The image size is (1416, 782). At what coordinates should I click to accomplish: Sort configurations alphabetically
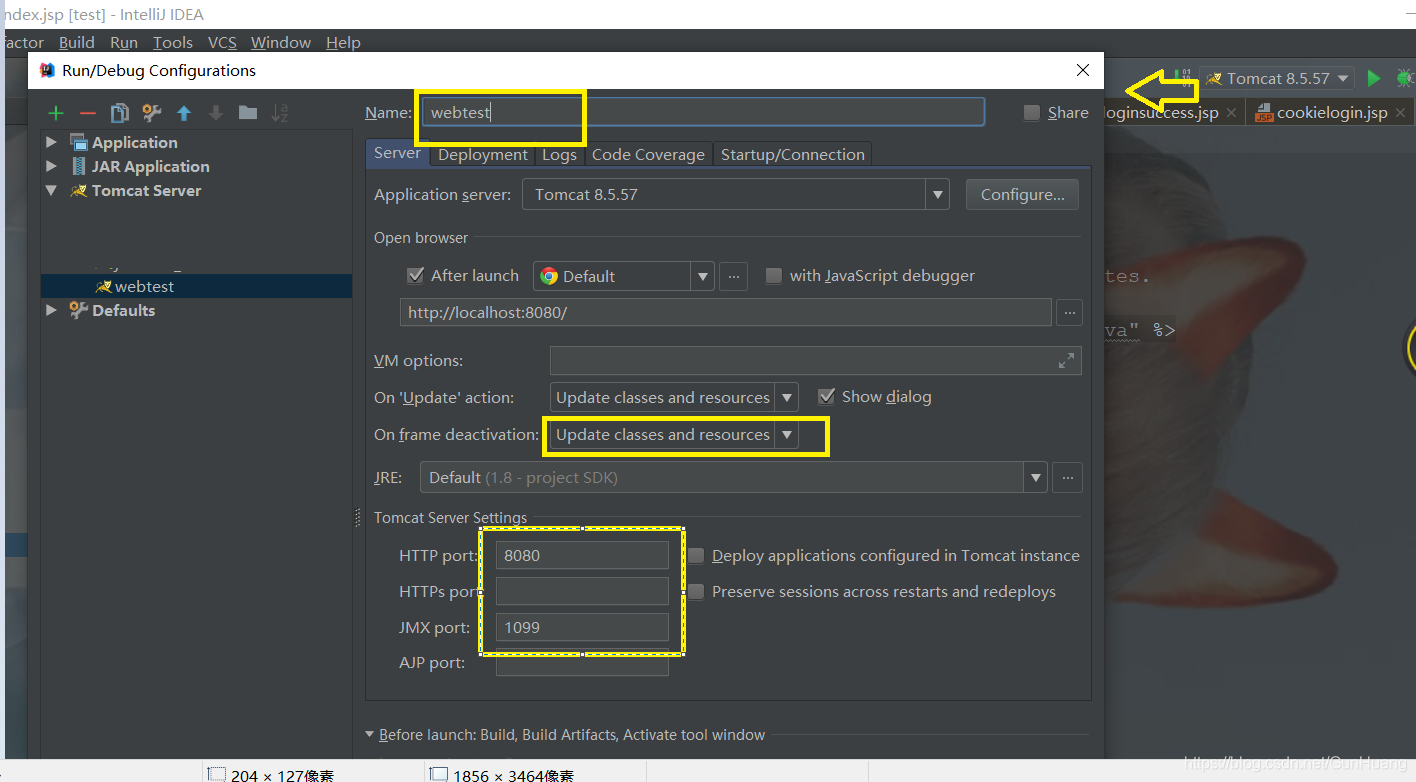pos(280,113)
